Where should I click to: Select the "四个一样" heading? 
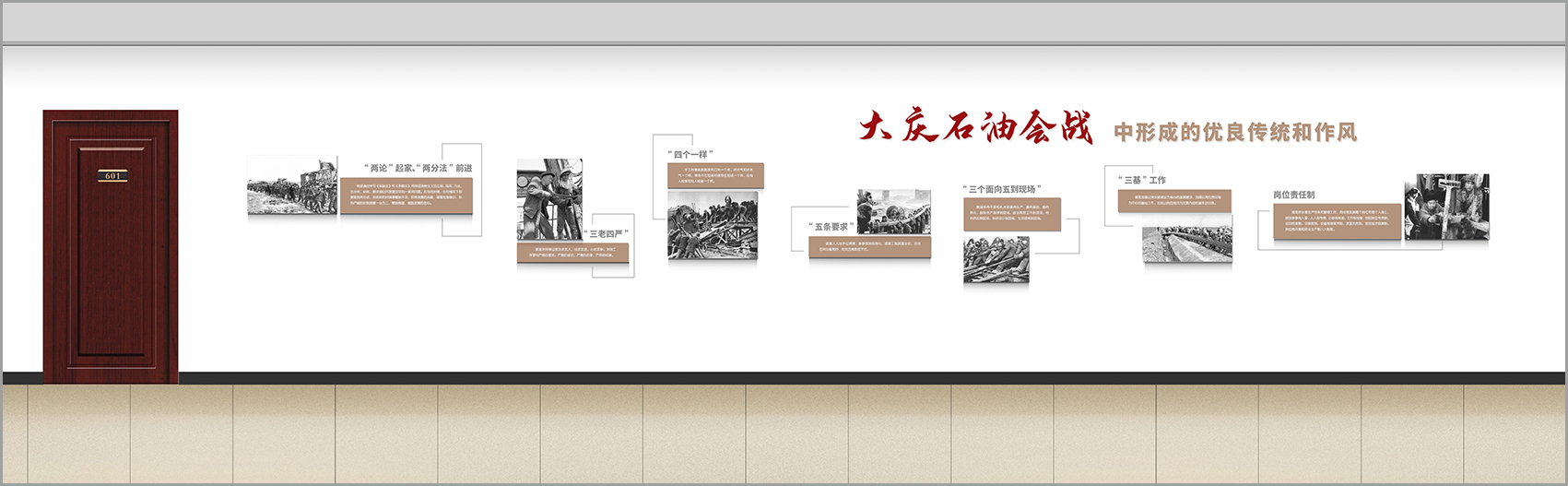click(690, 154)
